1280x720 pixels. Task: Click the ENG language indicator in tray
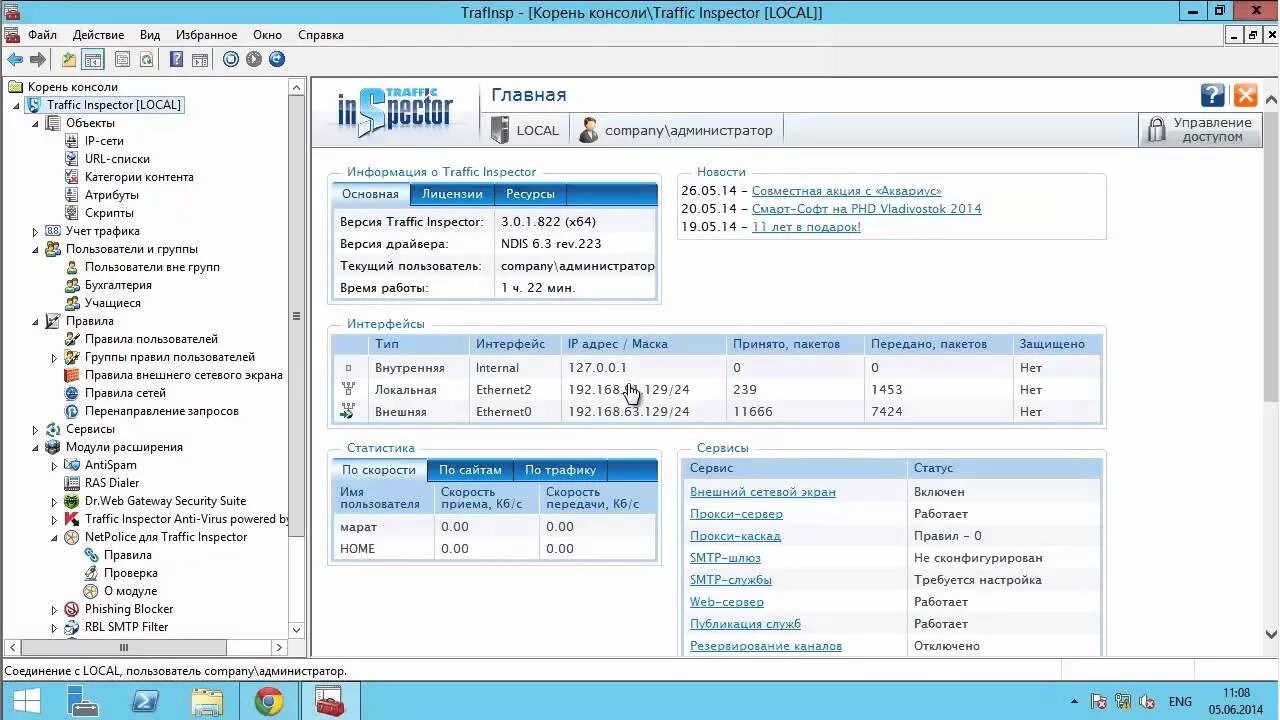1180,702
